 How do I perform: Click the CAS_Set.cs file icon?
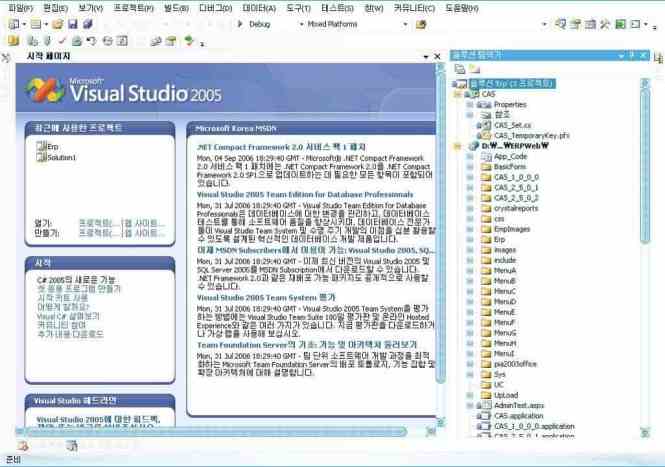[x=486, y=125]
